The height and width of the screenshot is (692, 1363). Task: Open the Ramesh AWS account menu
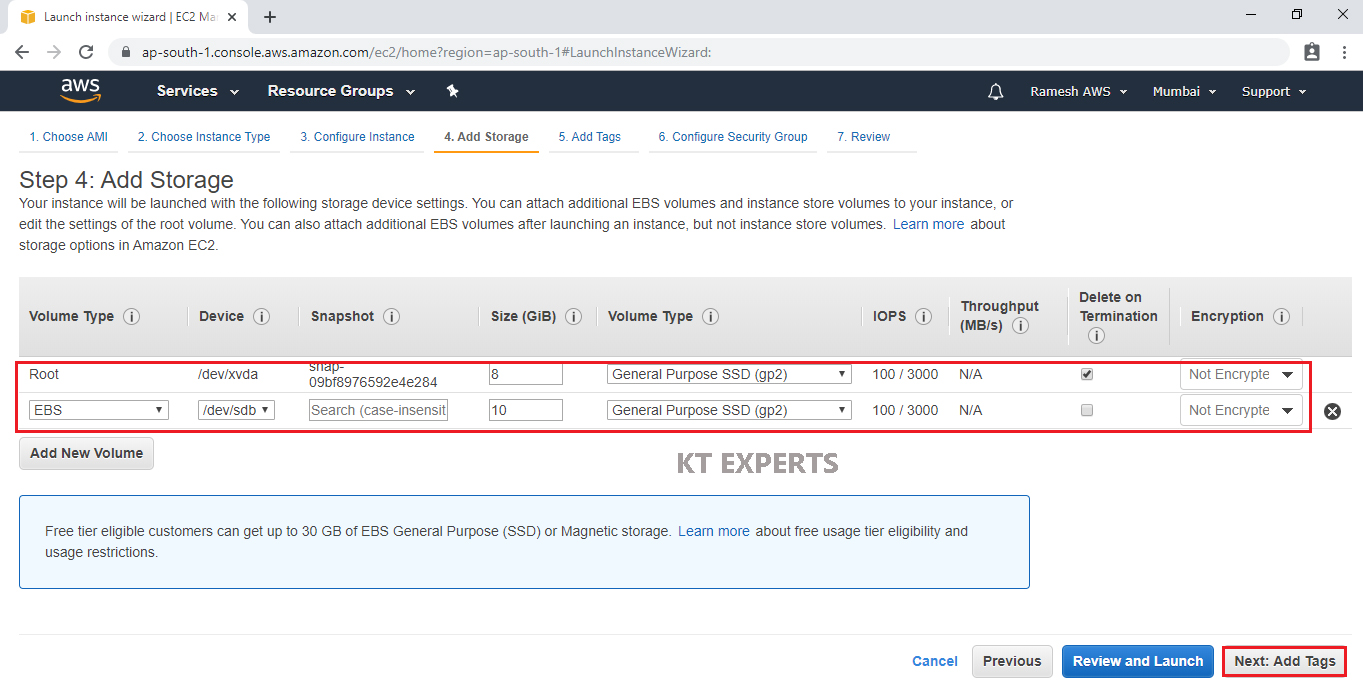coord(1078,91)
